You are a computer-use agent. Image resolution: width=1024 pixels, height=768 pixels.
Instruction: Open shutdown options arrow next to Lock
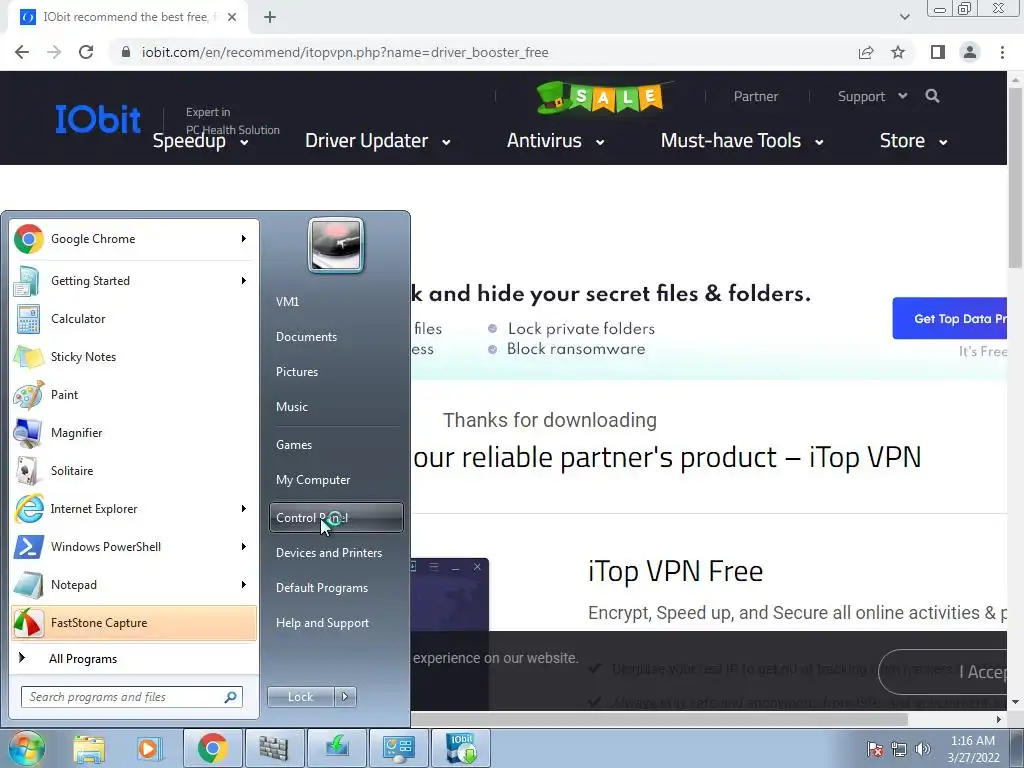tap(345, 697)
